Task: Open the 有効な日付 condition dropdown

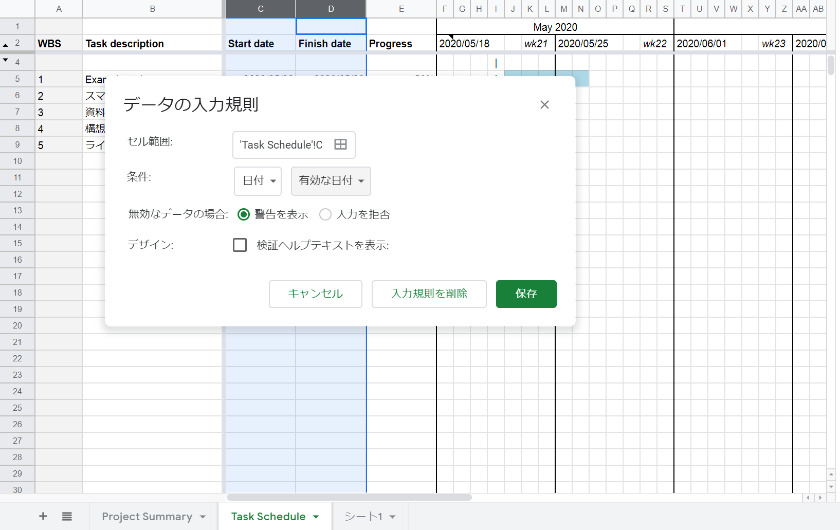Action: [331, 181]
